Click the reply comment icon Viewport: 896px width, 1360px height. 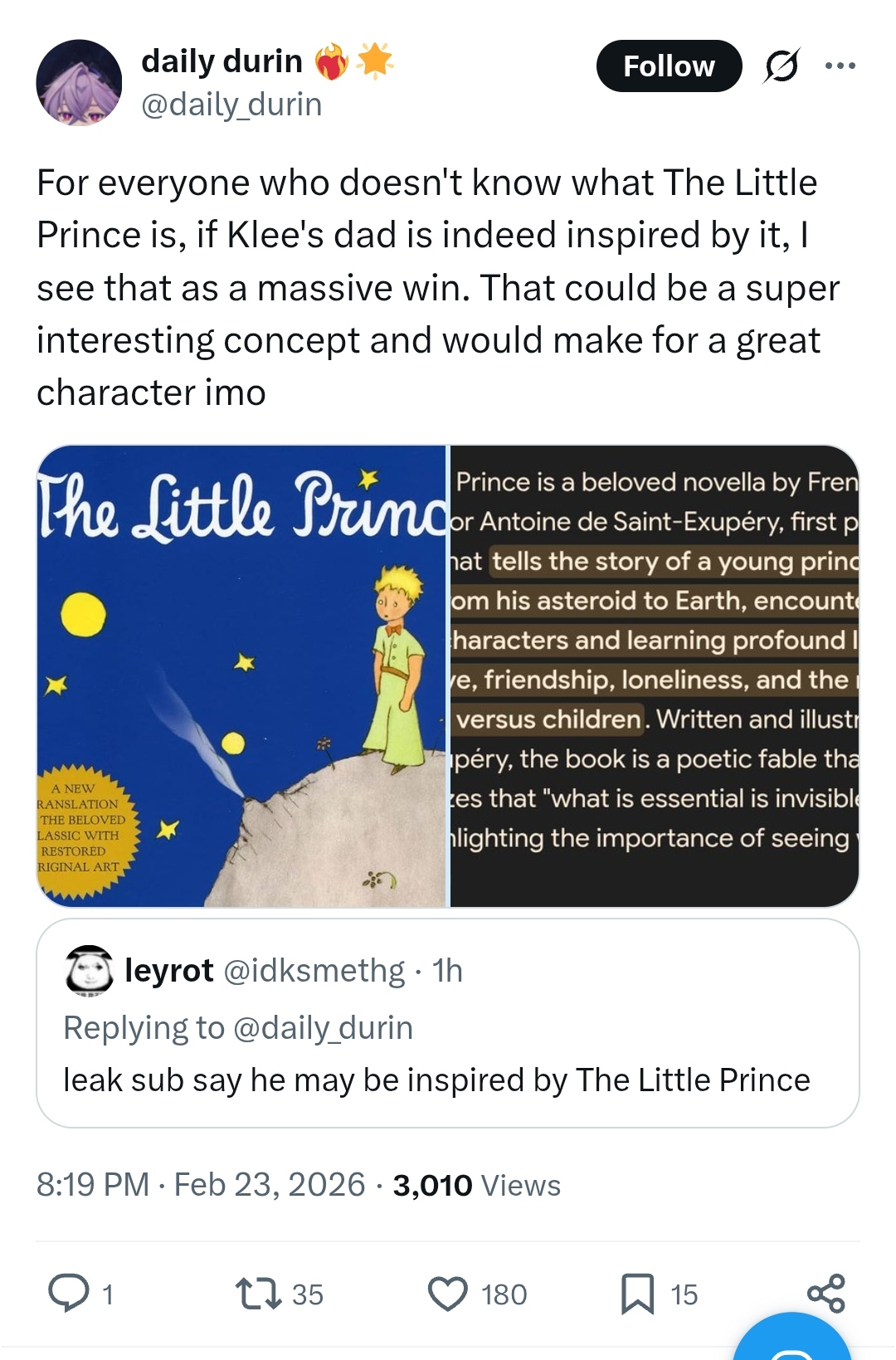(x=69, y=1293)
